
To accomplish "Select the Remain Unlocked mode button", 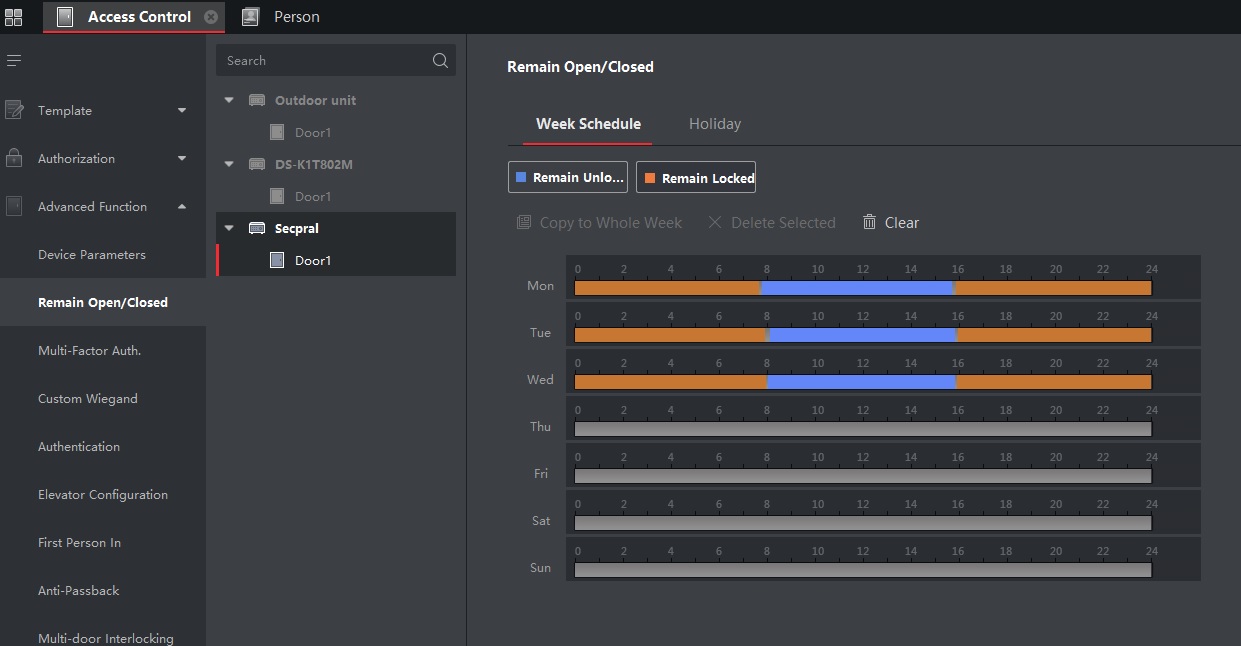I will [568, 178].
